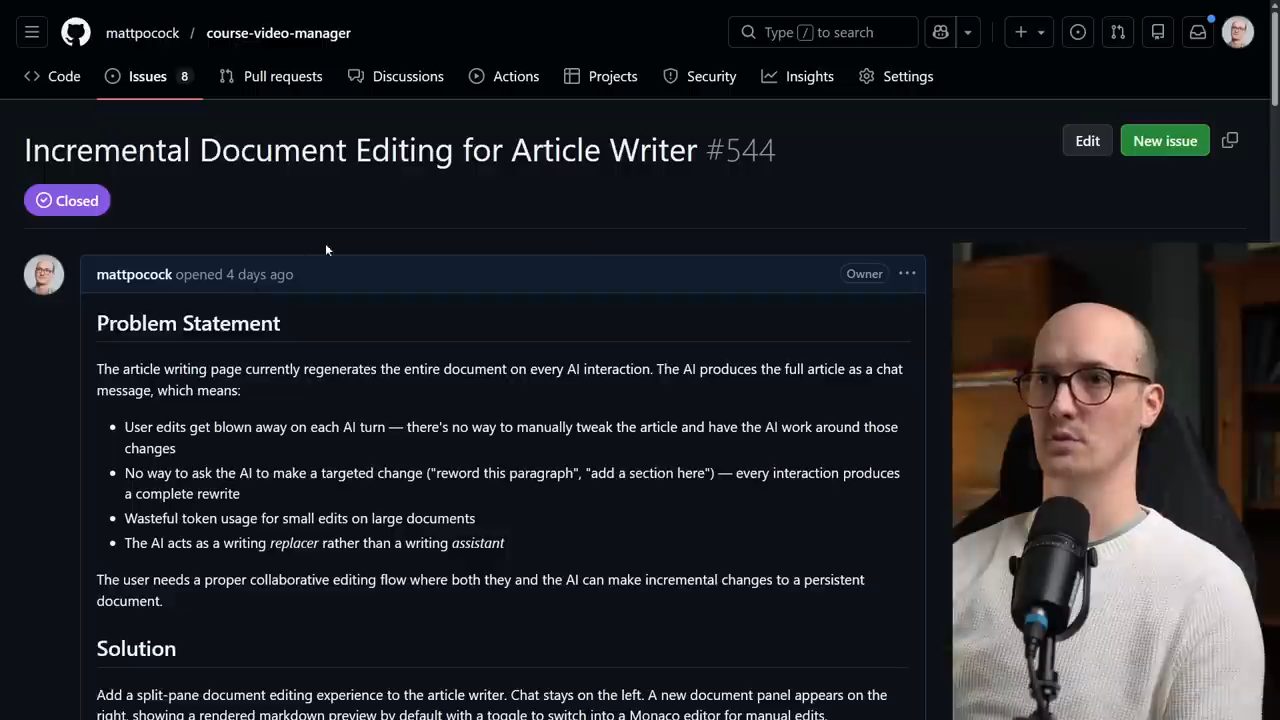Image resolution: width=1280 pixels, height=720 pixels.
Task: Go to GitHub homepage via Octocat logo
Action: pyautogui.click(x=76, y=32)
